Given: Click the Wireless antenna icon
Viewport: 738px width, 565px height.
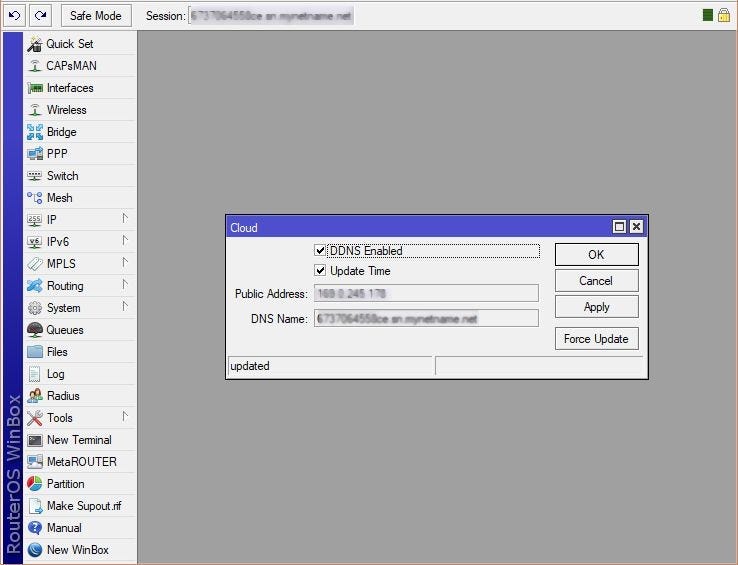Looking at the screenshot, I should click(x=35, y=110).
